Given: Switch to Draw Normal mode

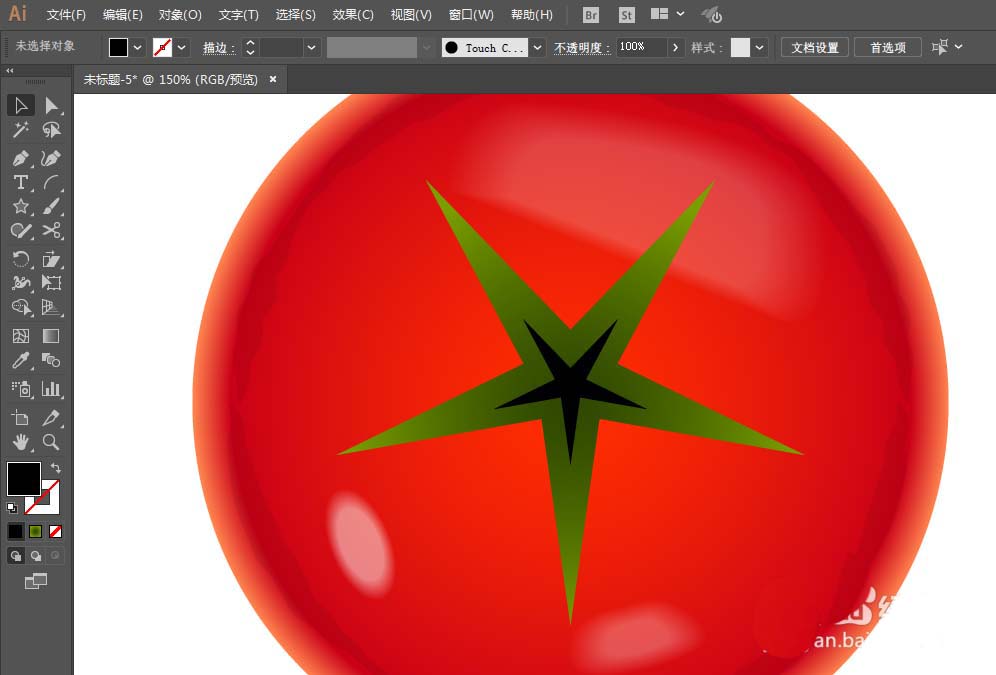Looking at the screenshot, I should click(16, 556).
